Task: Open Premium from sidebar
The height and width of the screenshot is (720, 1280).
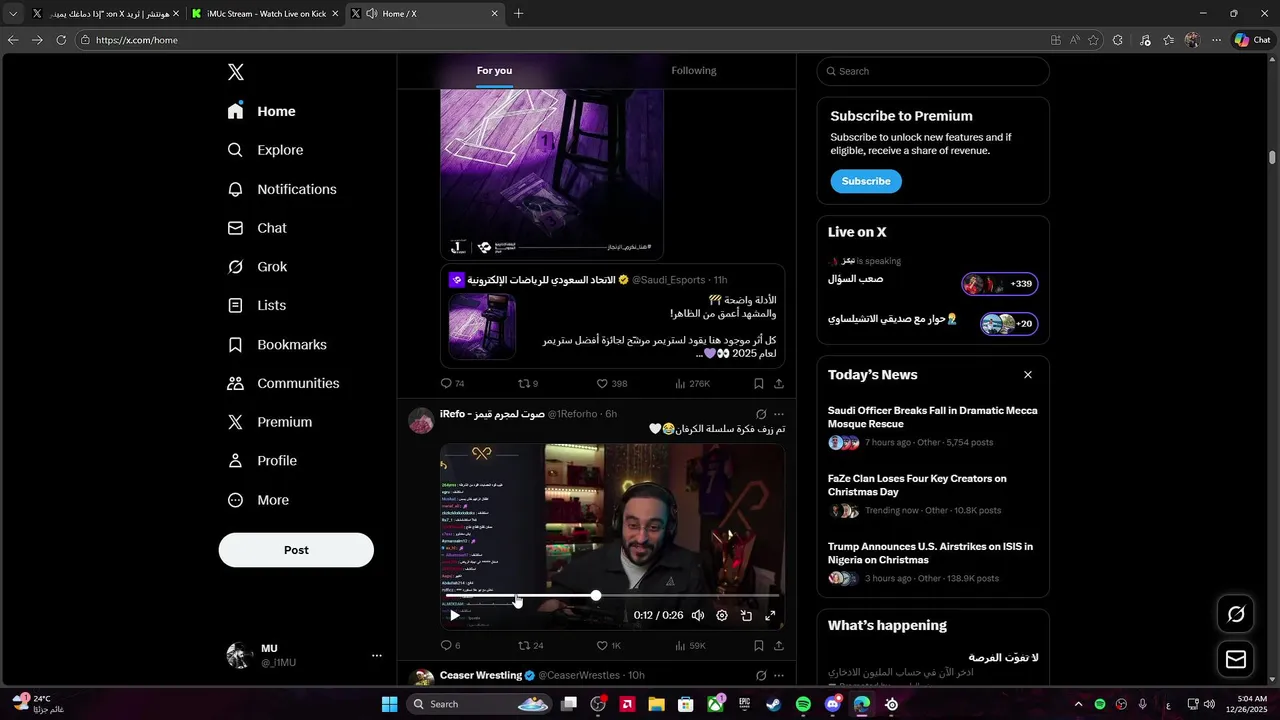Action: [270, 422]
